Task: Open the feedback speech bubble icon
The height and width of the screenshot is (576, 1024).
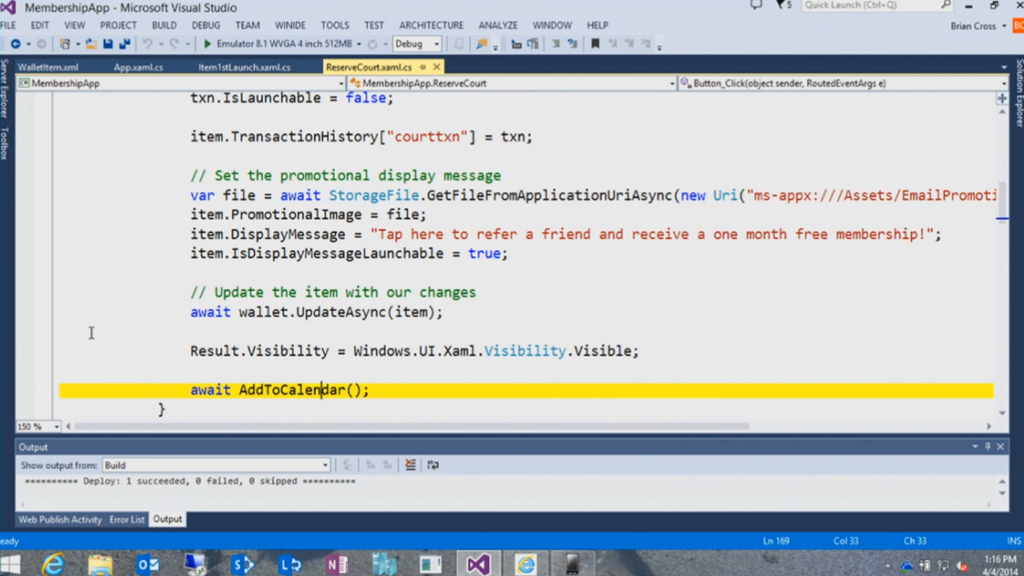Action: (x=756, y=5)
